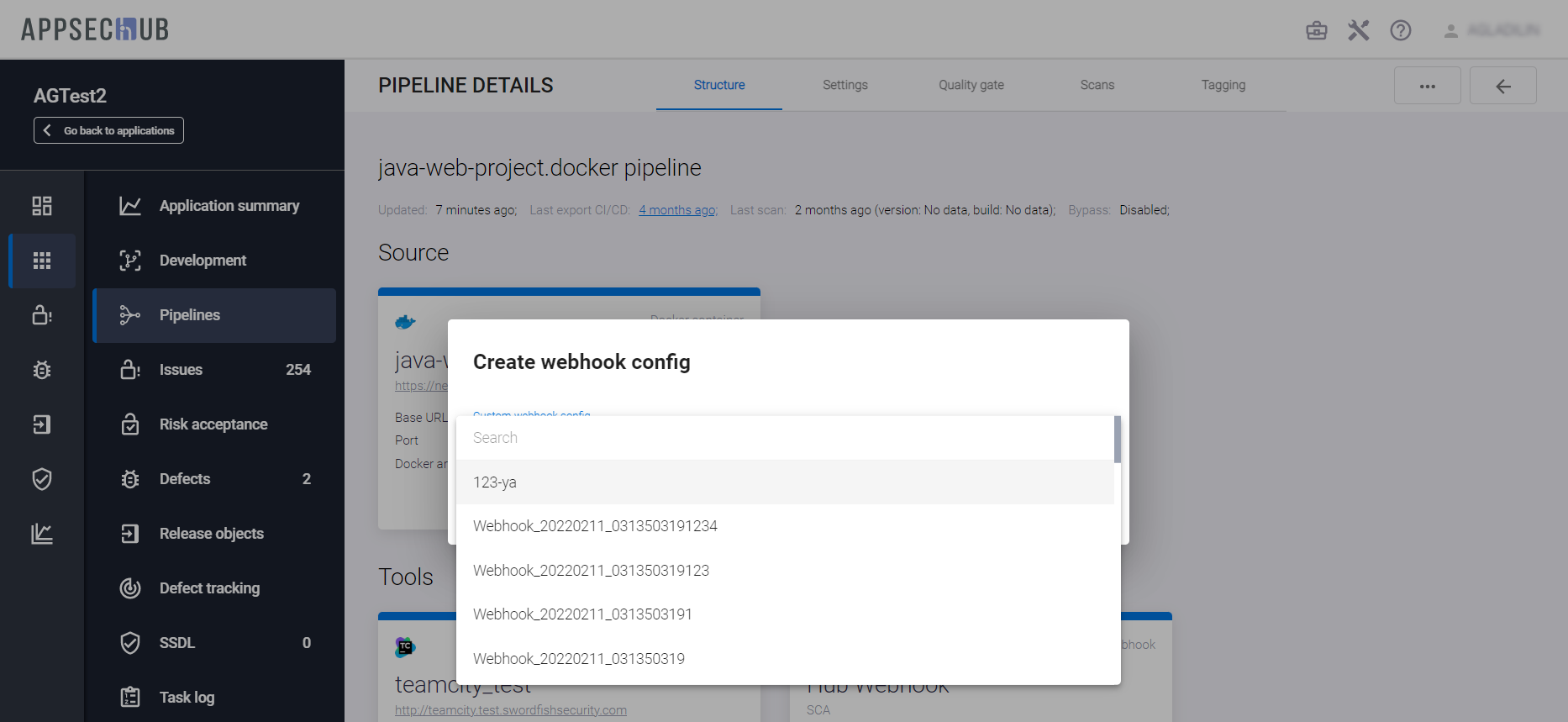Open the help question mark icon
Image resolution: width=1568 pixels, height=722 pixels.
tap(1400, 31)
